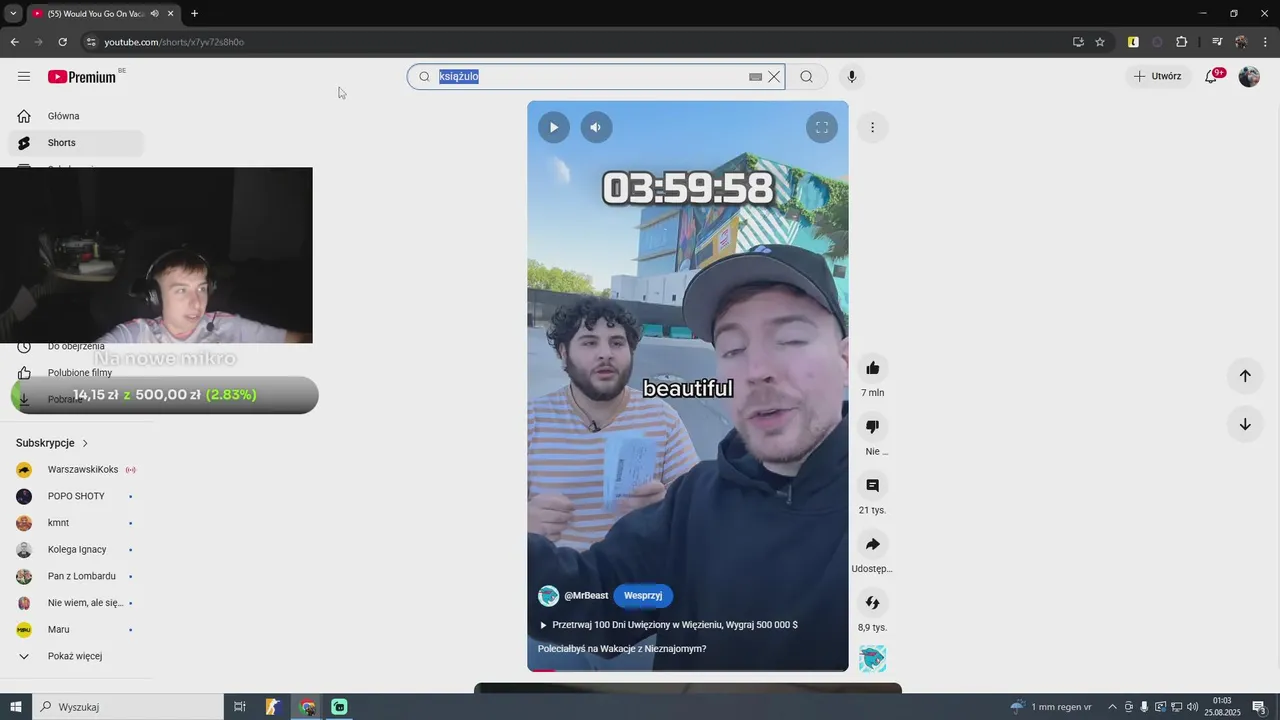Screen dimensions: 1280x720
Task: Mute the tab via speaker icon
Action: coord(155,13)
